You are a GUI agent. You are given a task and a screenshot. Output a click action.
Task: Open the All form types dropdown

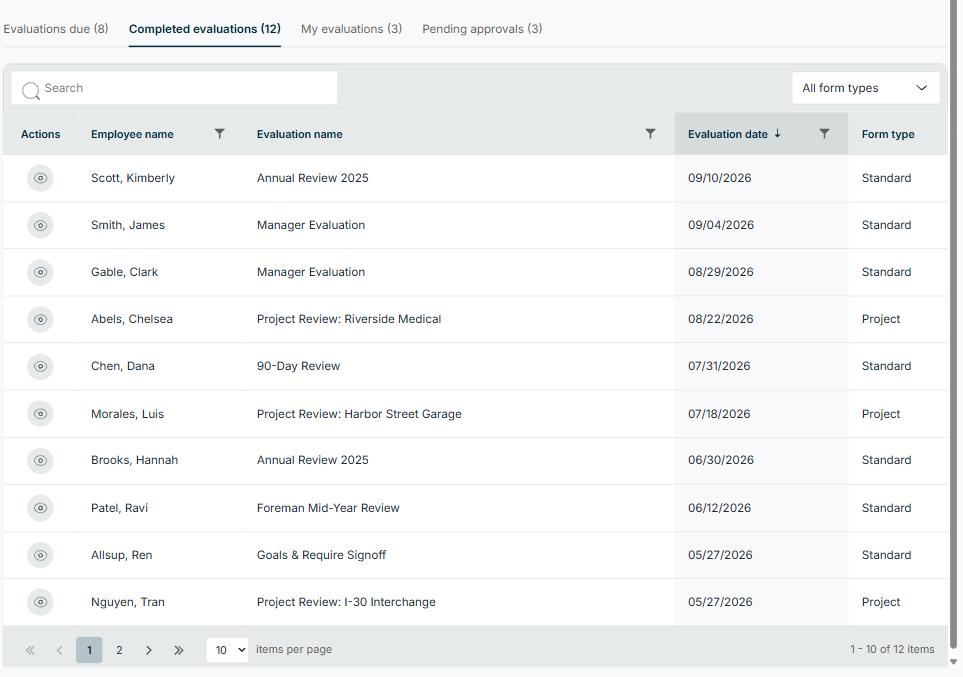click(865, 88)
